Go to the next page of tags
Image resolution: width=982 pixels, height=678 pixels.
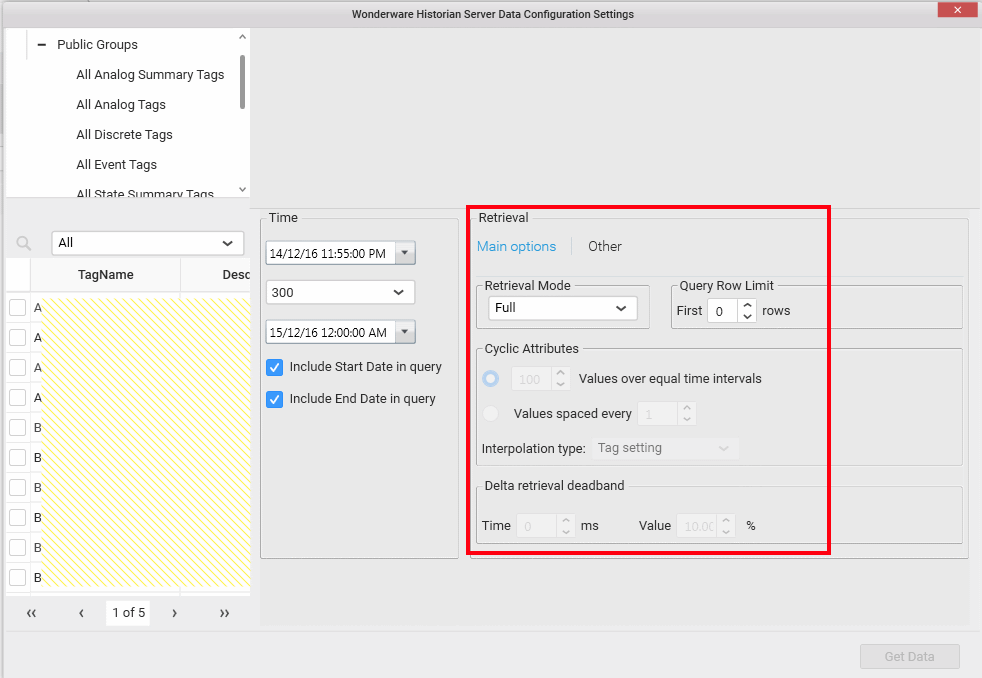coord(174,613)
